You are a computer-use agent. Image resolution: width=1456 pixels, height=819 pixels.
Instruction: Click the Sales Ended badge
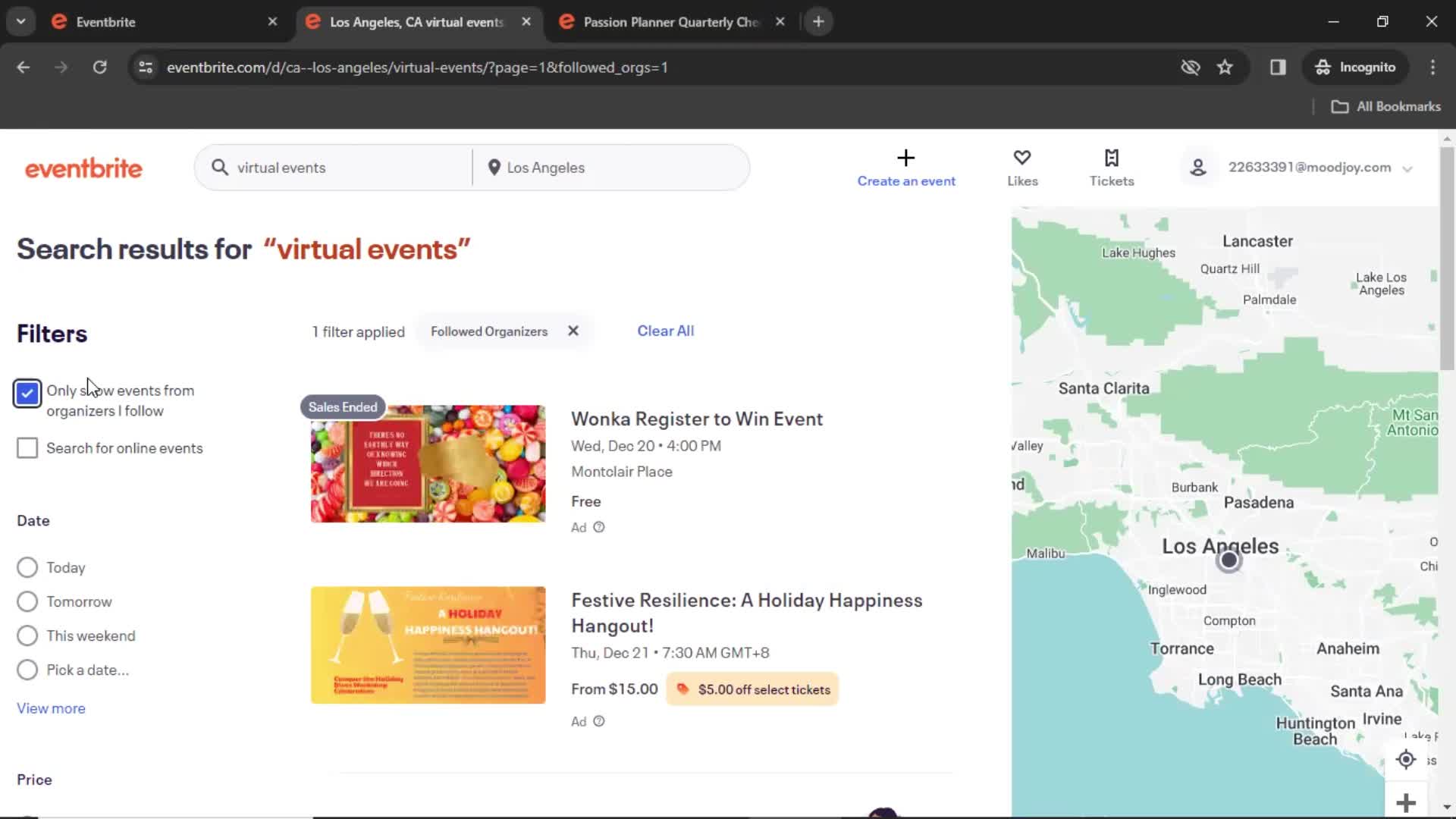click(343, 407)
